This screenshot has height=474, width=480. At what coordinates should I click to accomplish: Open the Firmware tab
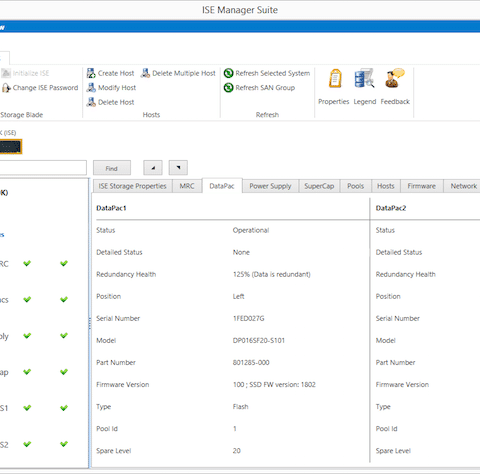click(x=422, y=186)
